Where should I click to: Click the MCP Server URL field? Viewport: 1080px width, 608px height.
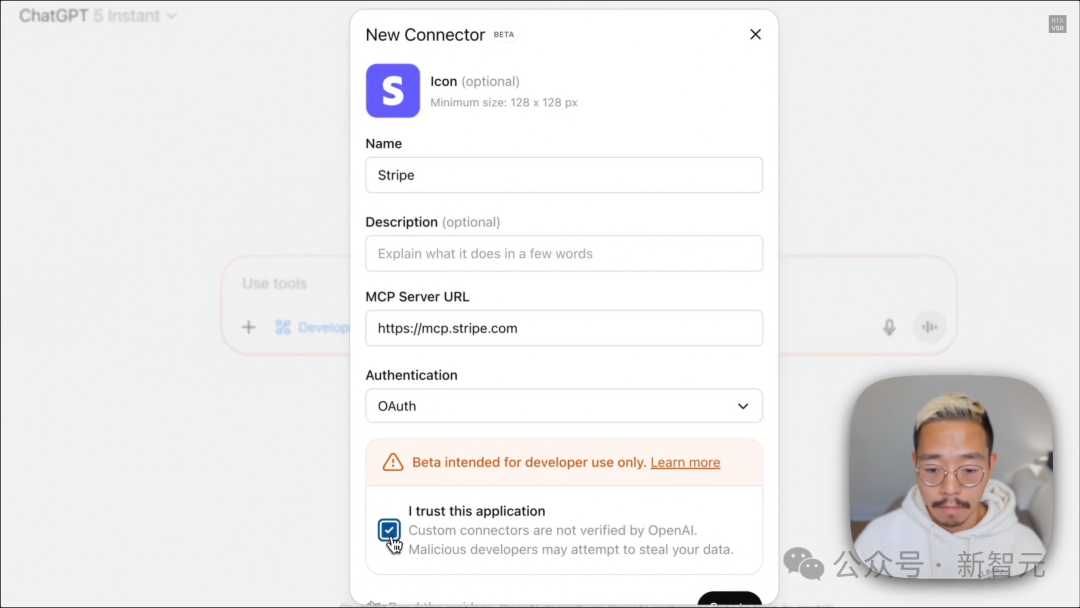point(564,328)
